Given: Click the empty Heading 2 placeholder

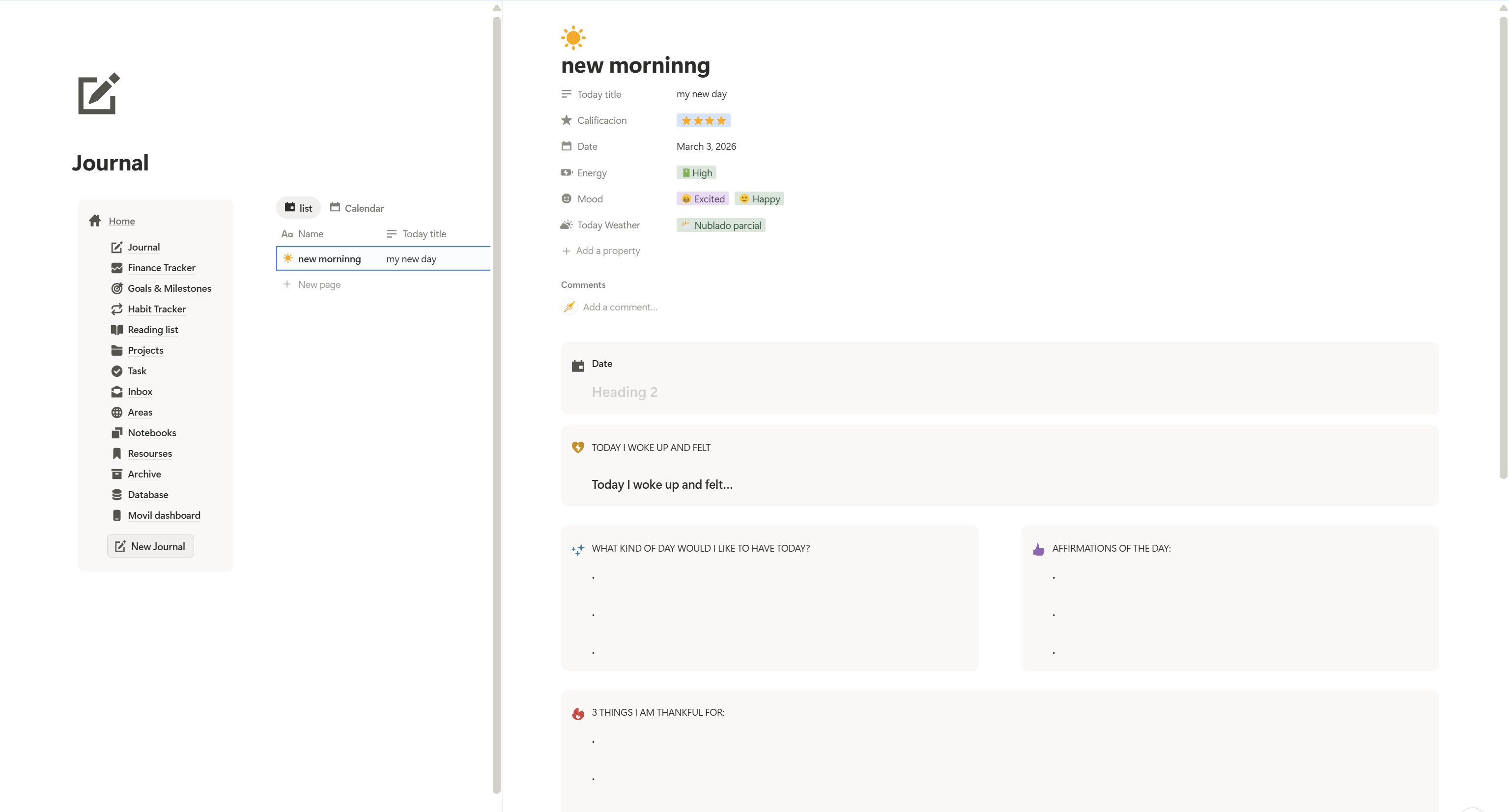Looking at the screenshot, I should click(x=625, y=392).
